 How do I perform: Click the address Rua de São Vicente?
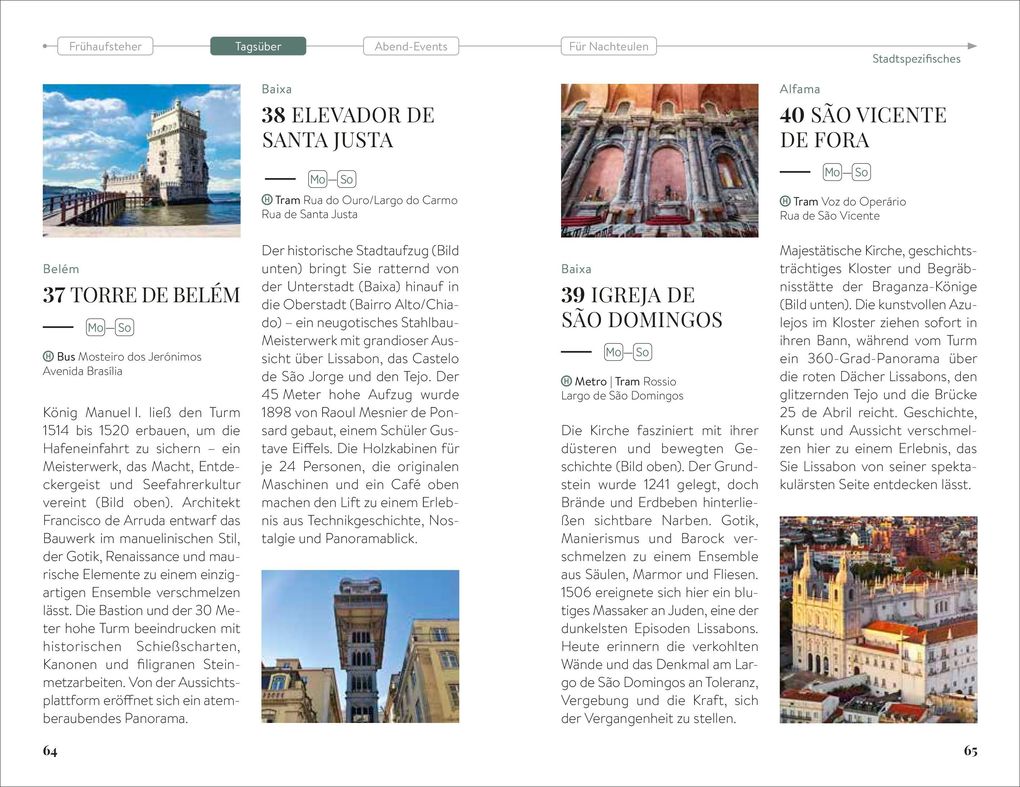click(x=829, y=215)
